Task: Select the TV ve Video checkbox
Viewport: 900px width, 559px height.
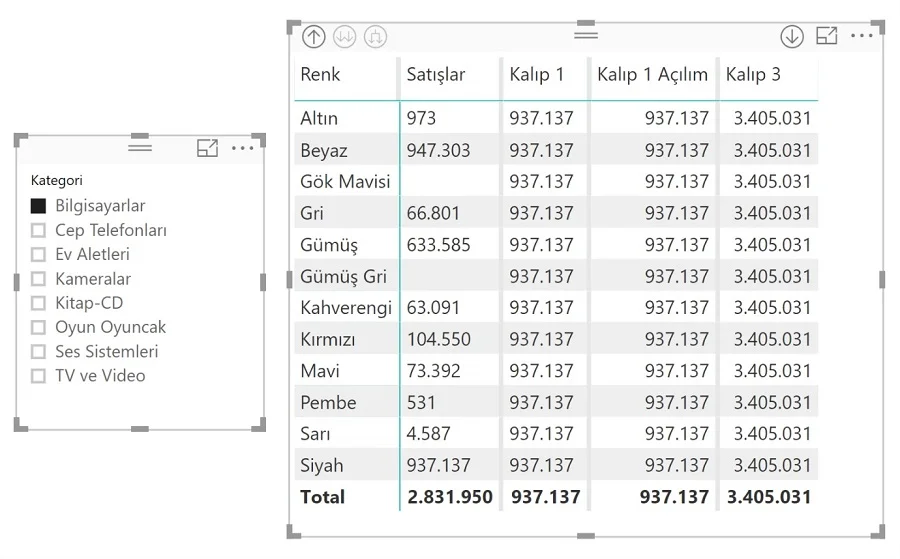Action: 39,376
